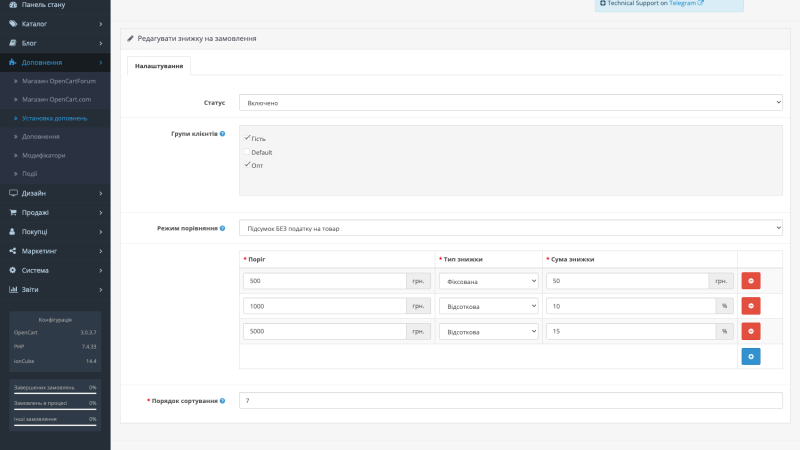Open the Режим порівняння dropdown
The image size is (800, 450).
tap(511, 228)
